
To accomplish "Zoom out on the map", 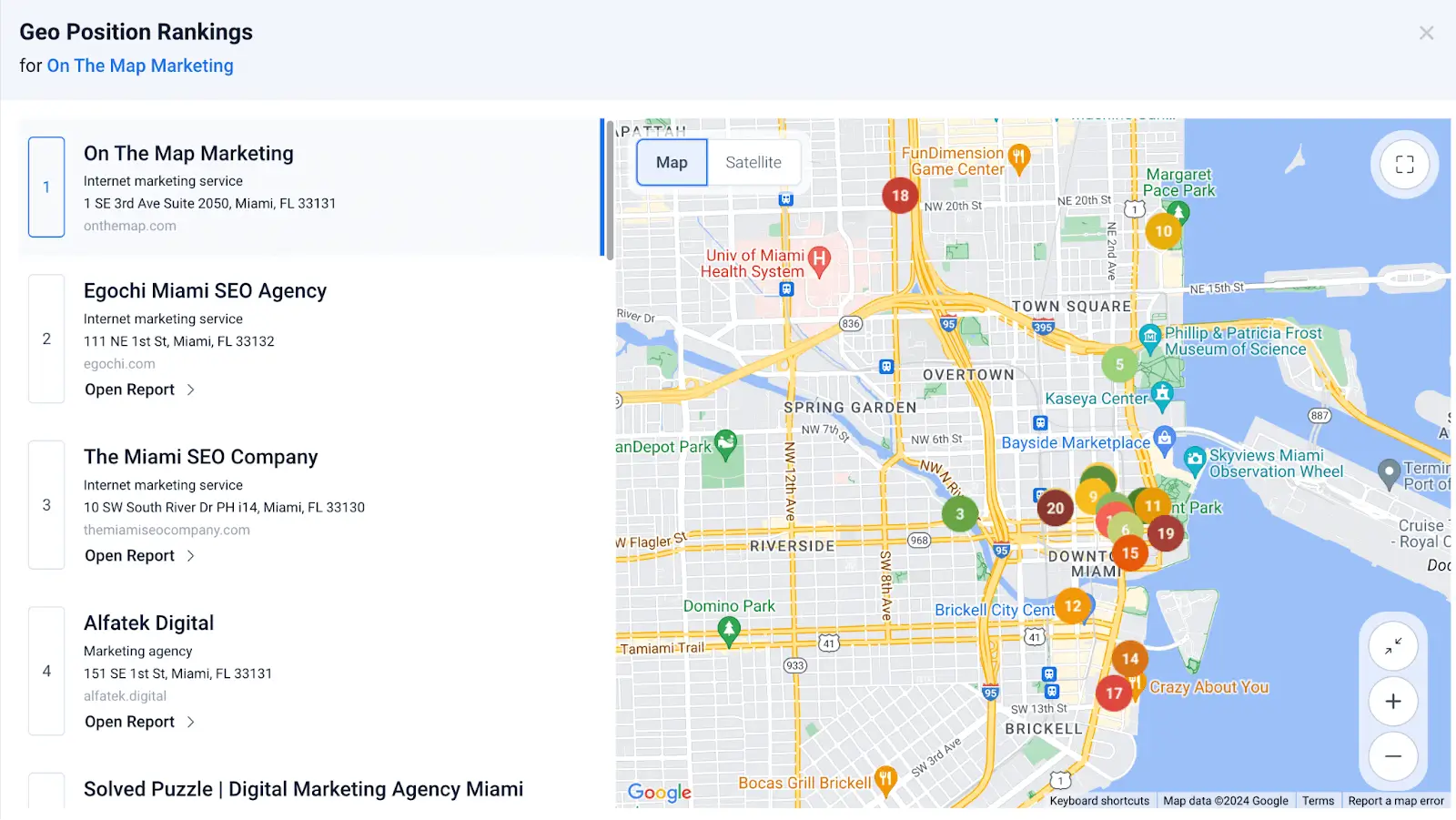I will pyautogui.click(x=1393, y=756).
